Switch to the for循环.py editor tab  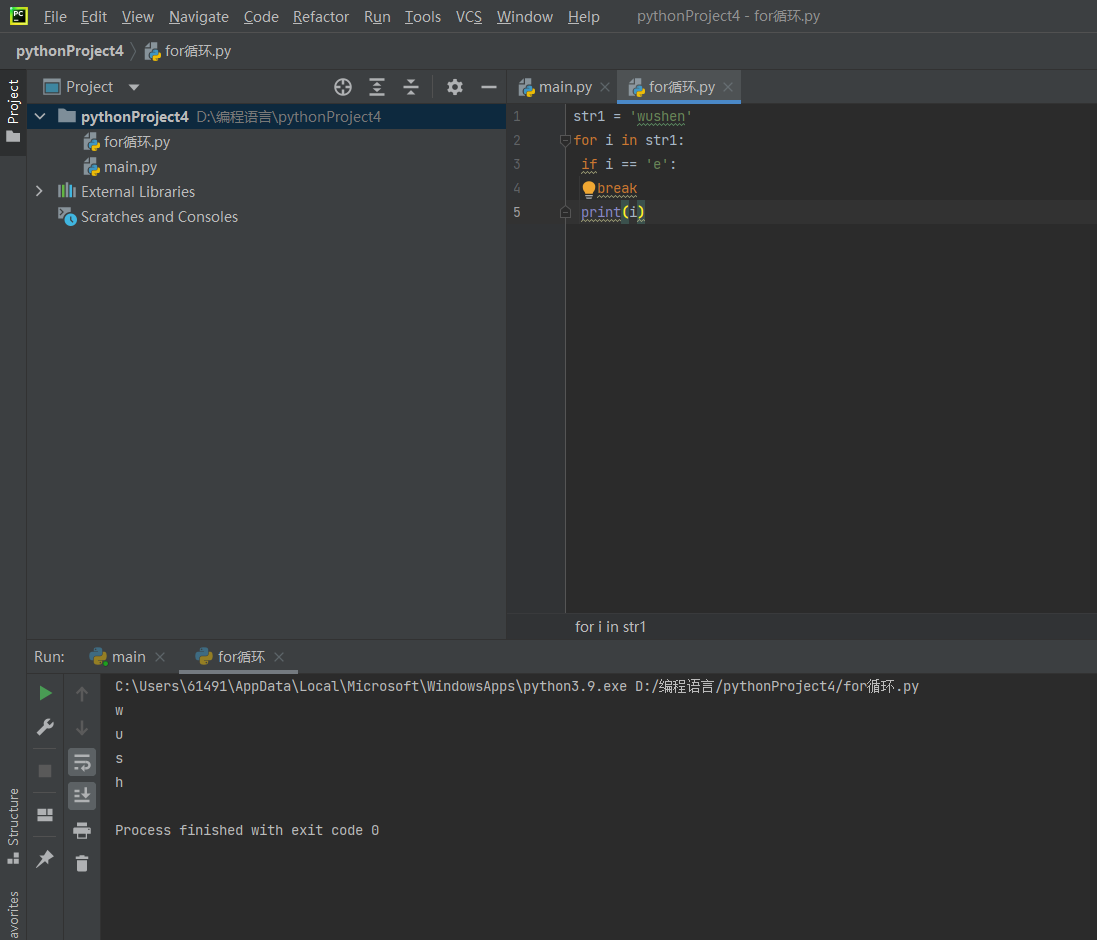click(672, 87)
